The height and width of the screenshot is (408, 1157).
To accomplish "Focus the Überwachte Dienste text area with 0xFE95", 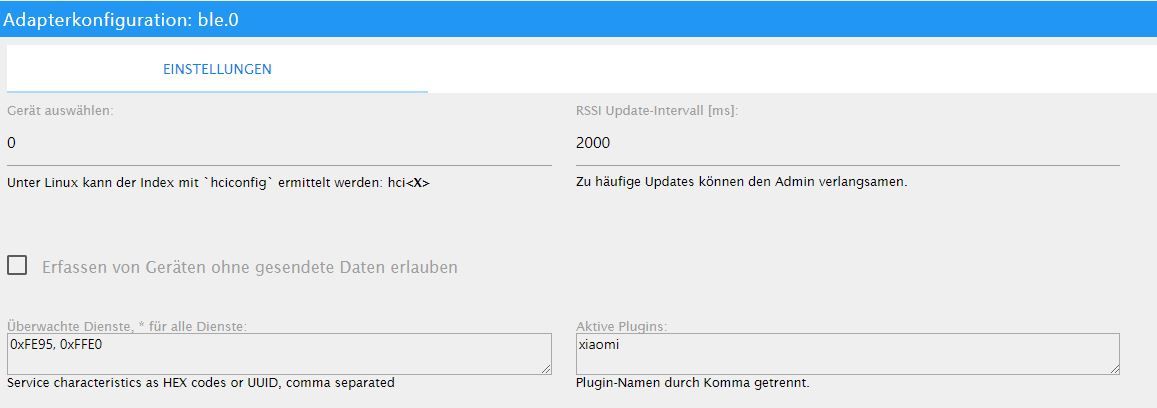I will point(279,353).
